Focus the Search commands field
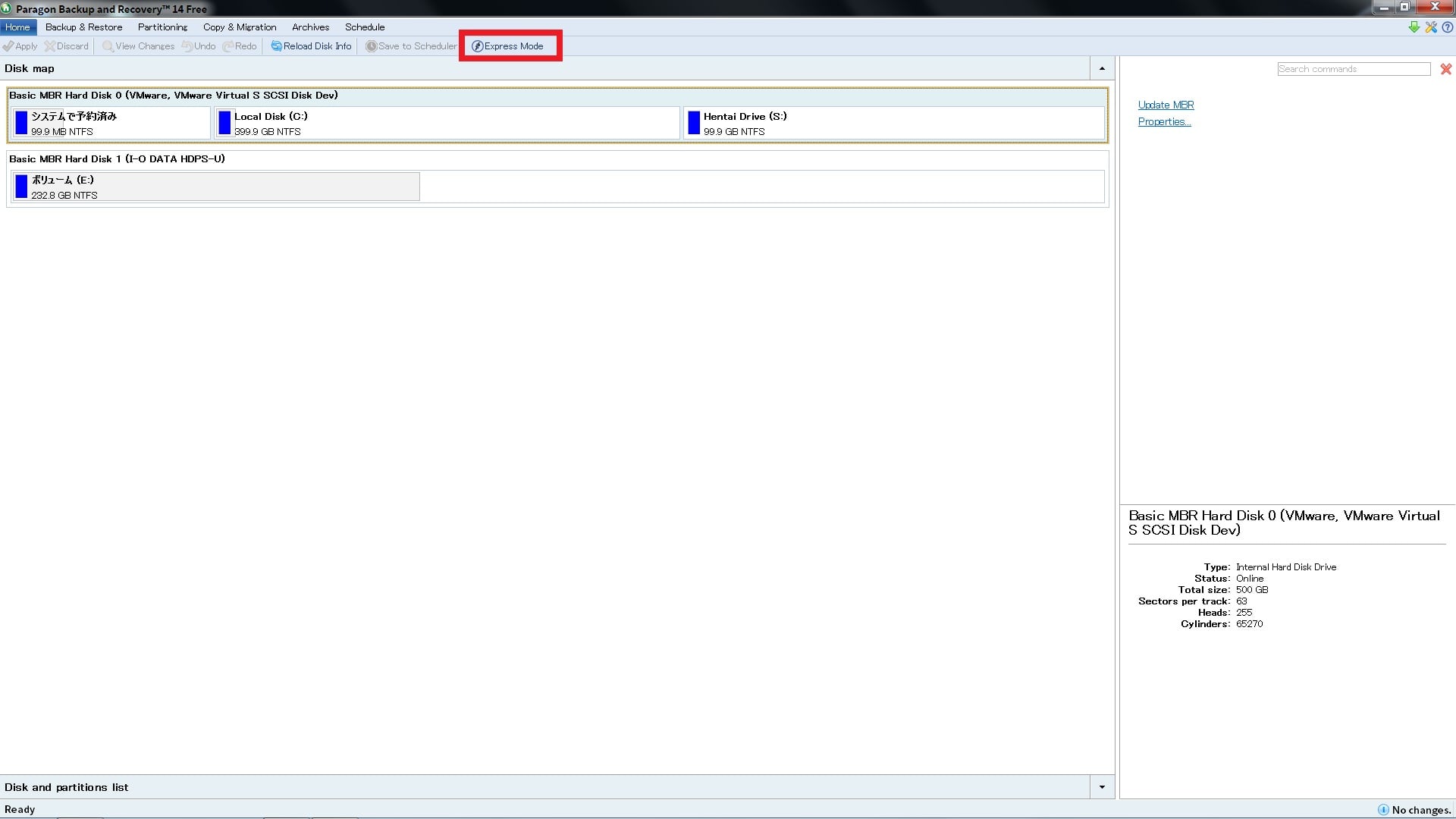The image size is (1456, 819). 1354,69
